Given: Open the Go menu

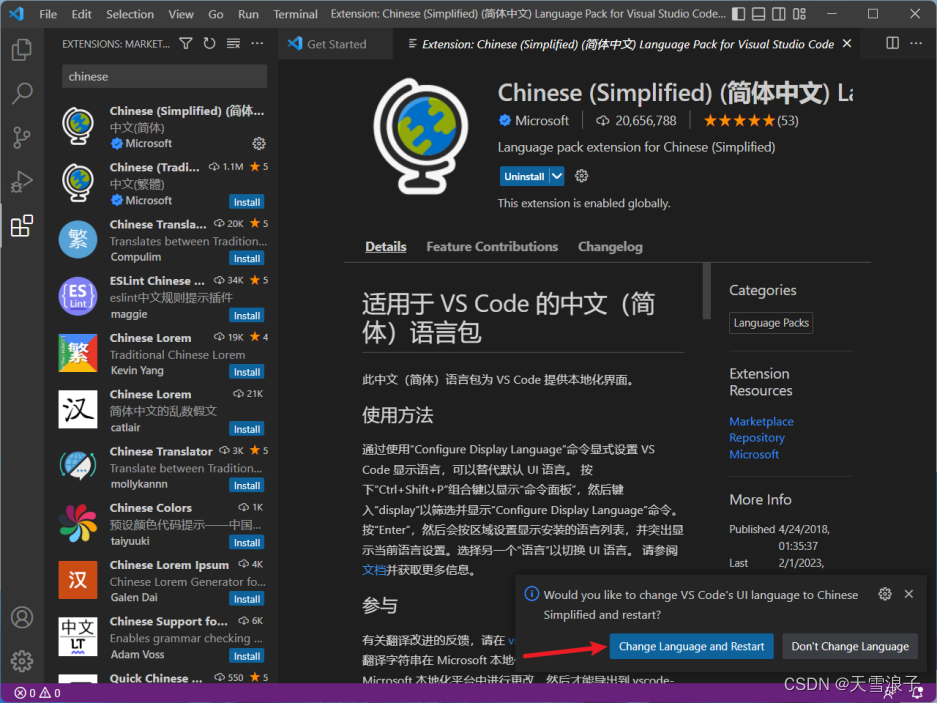Looking at the screenshot, I should [216, 14].
